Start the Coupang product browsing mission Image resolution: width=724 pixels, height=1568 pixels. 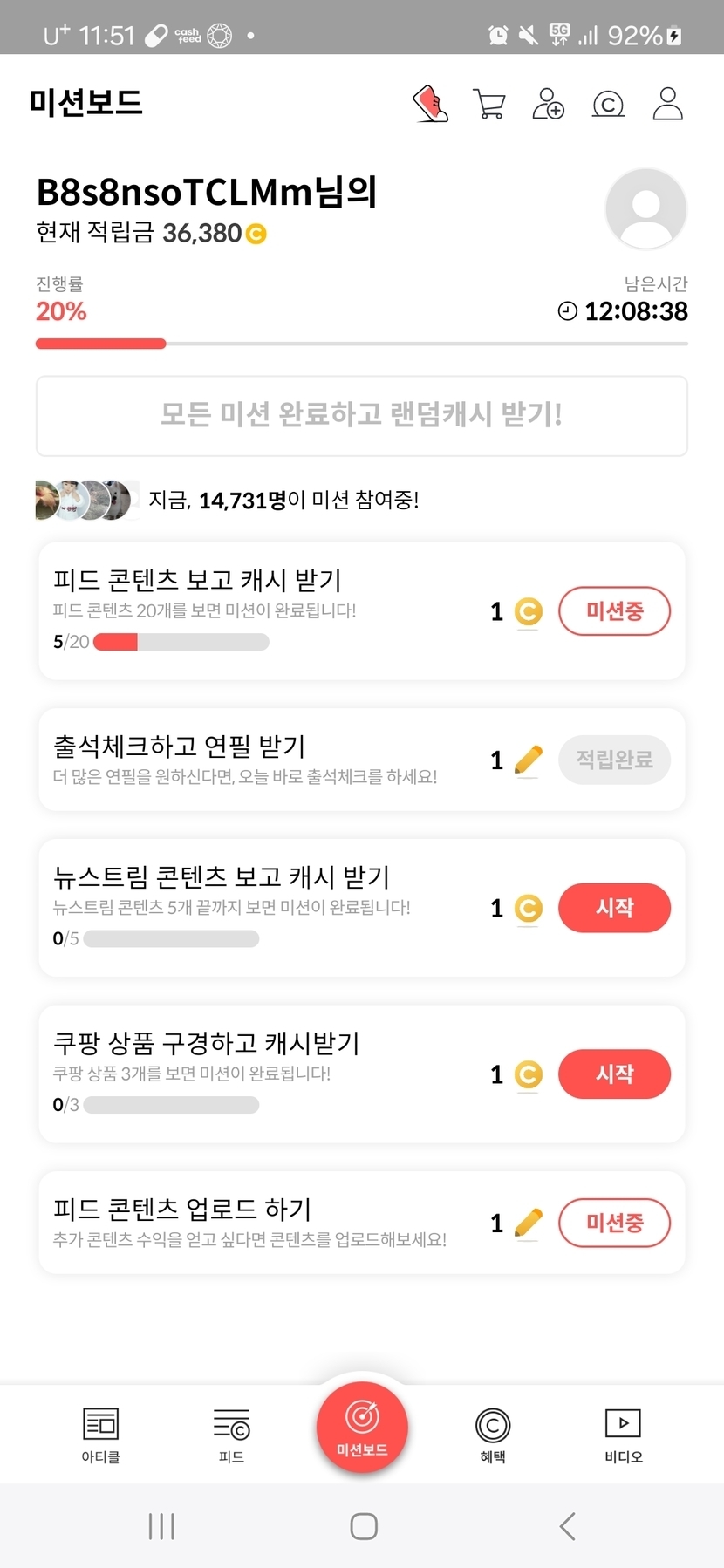point(614,1074)
